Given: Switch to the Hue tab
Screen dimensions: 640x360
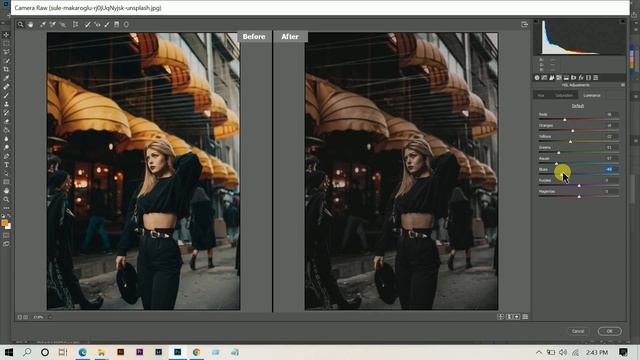Looking at the screenshot, I should [541, 96].
